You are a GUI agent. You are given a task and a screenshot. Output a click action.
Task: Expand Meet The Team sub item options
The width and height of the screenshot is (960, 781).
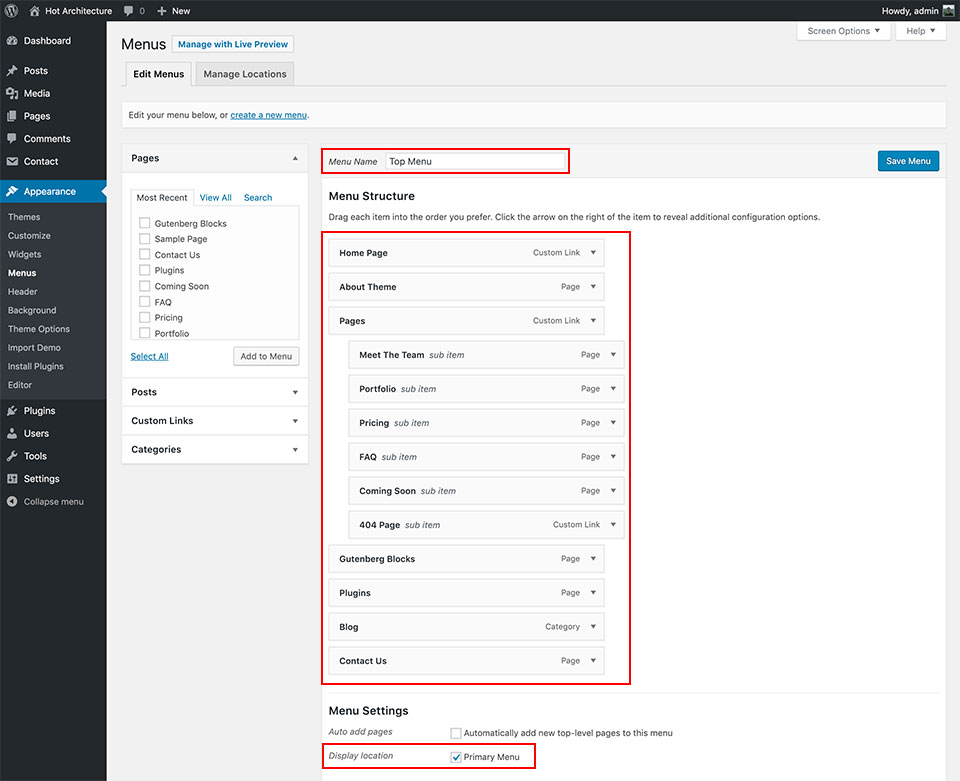[x=613, y=354]
